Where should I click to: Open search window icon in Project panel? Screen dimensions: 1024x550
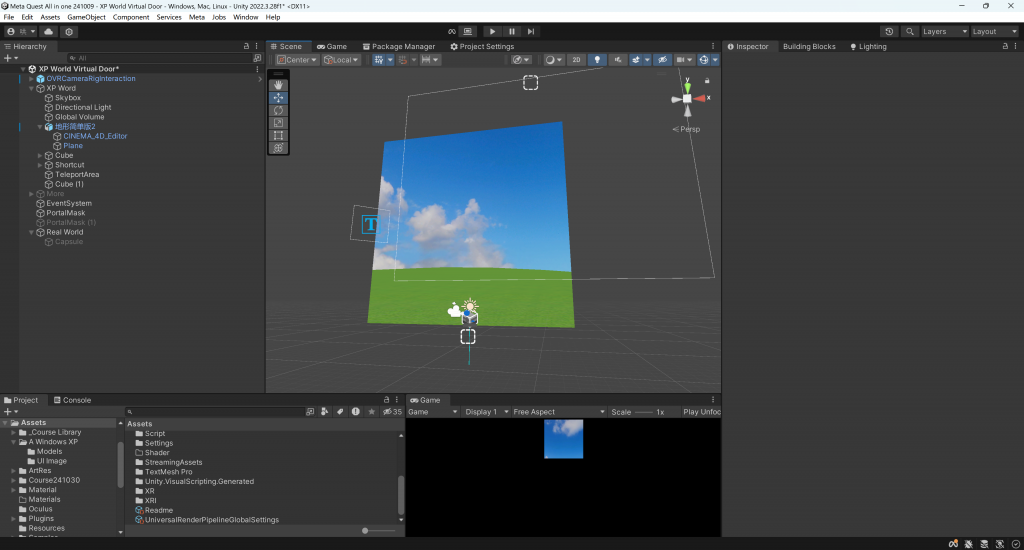pos(310,412)
